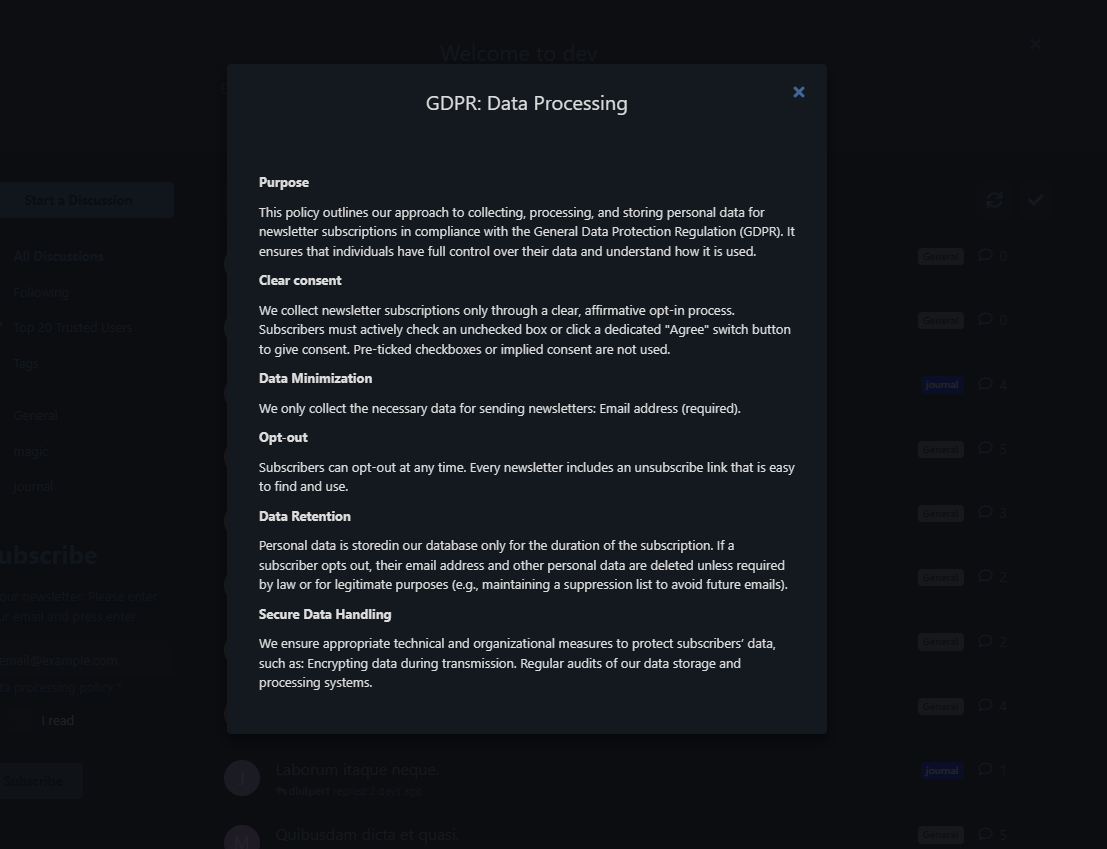This screenshot has width=1107, height=849.
Task: Open the All Discussions sidebar item
Action: (58, 257)
